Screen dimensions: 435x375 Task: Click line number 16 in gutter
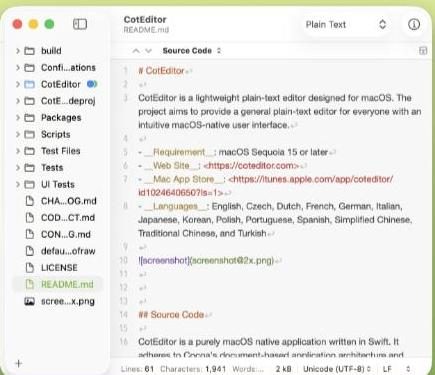pyautogui.click(x=124, y=341)
